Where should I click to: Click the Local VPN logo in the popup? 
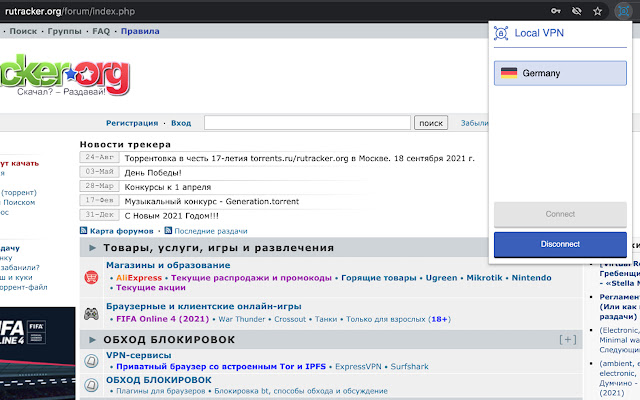(501, 33)
